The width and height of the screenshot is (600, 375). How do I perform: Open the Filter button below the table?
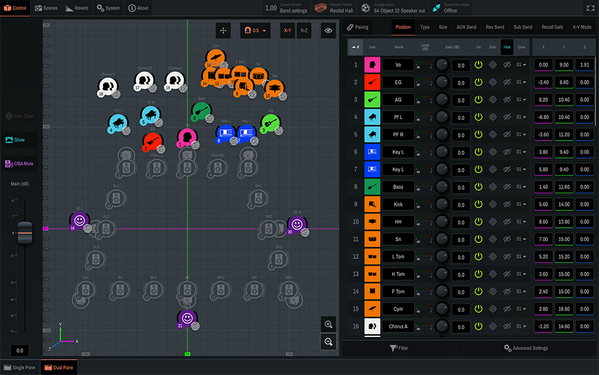coord(399,348)
